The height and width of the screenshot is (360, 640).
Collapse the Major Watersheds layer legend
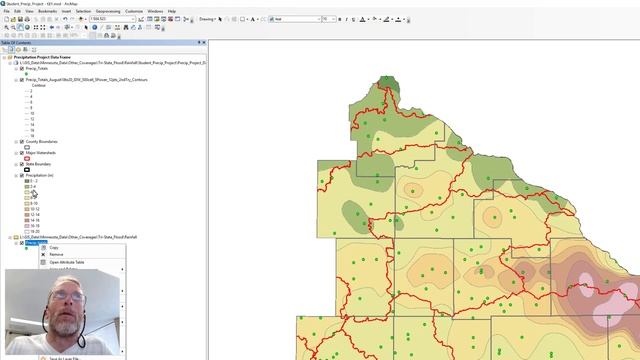tap(16, 153)
